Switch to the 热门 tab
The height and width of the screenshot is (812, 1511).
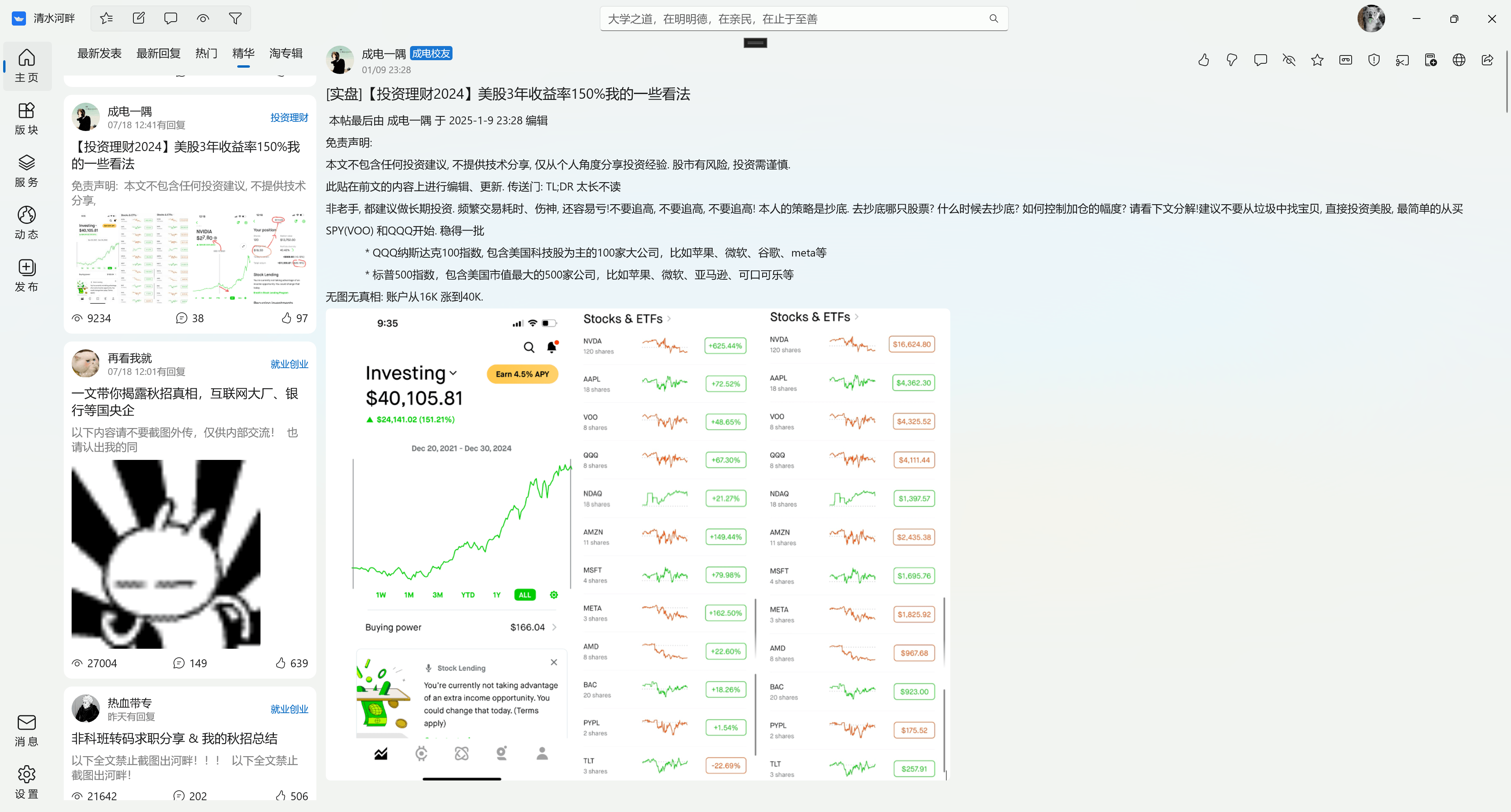pyautogui.click(x=206, y=54)
